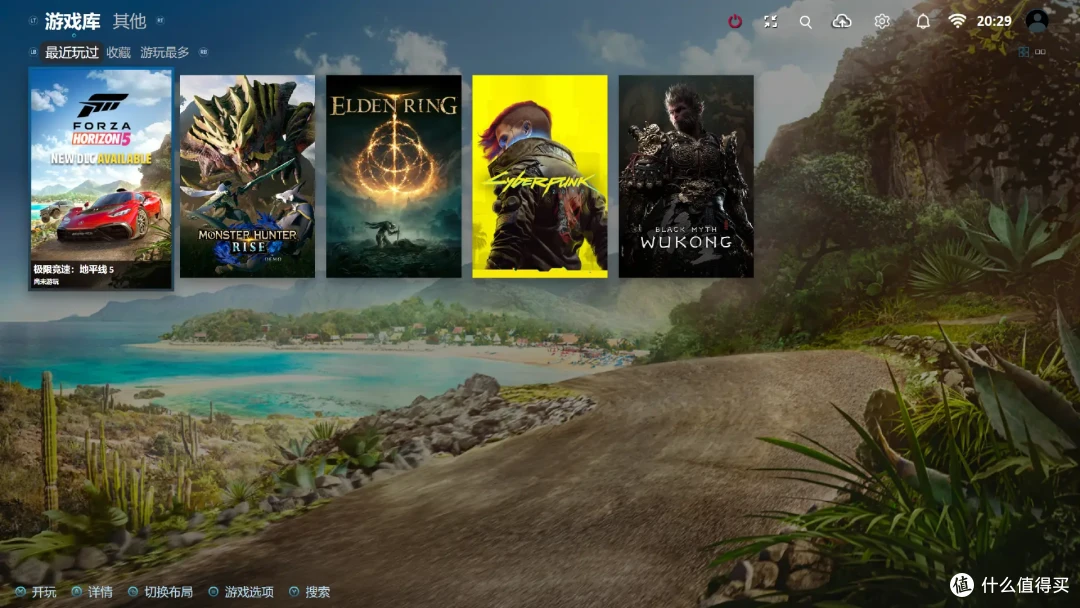Click the cloud upload icon
The image size is (1080, 608).
842,21
